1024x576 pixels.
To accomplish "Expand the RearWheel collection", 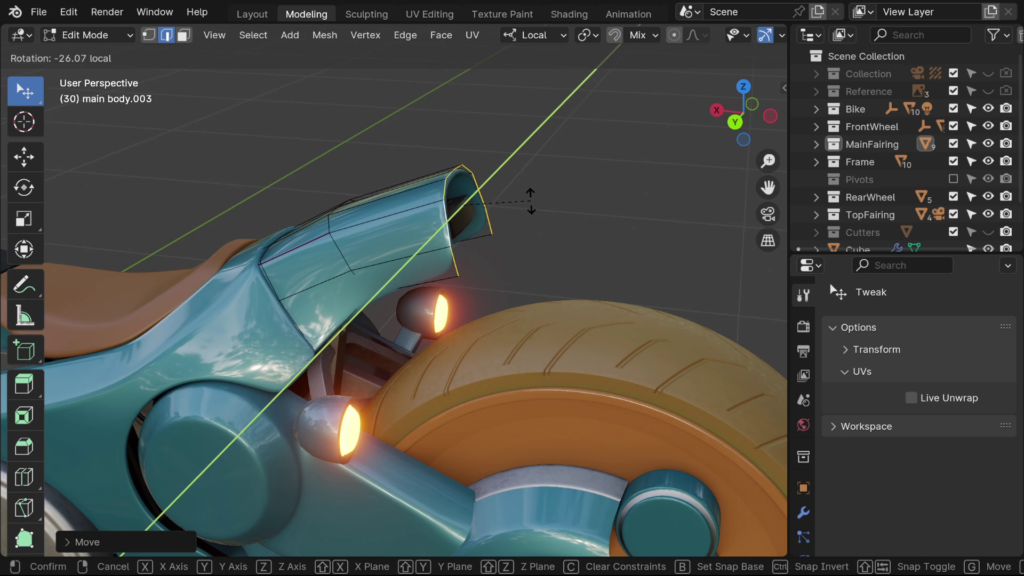I will [816, 198].
